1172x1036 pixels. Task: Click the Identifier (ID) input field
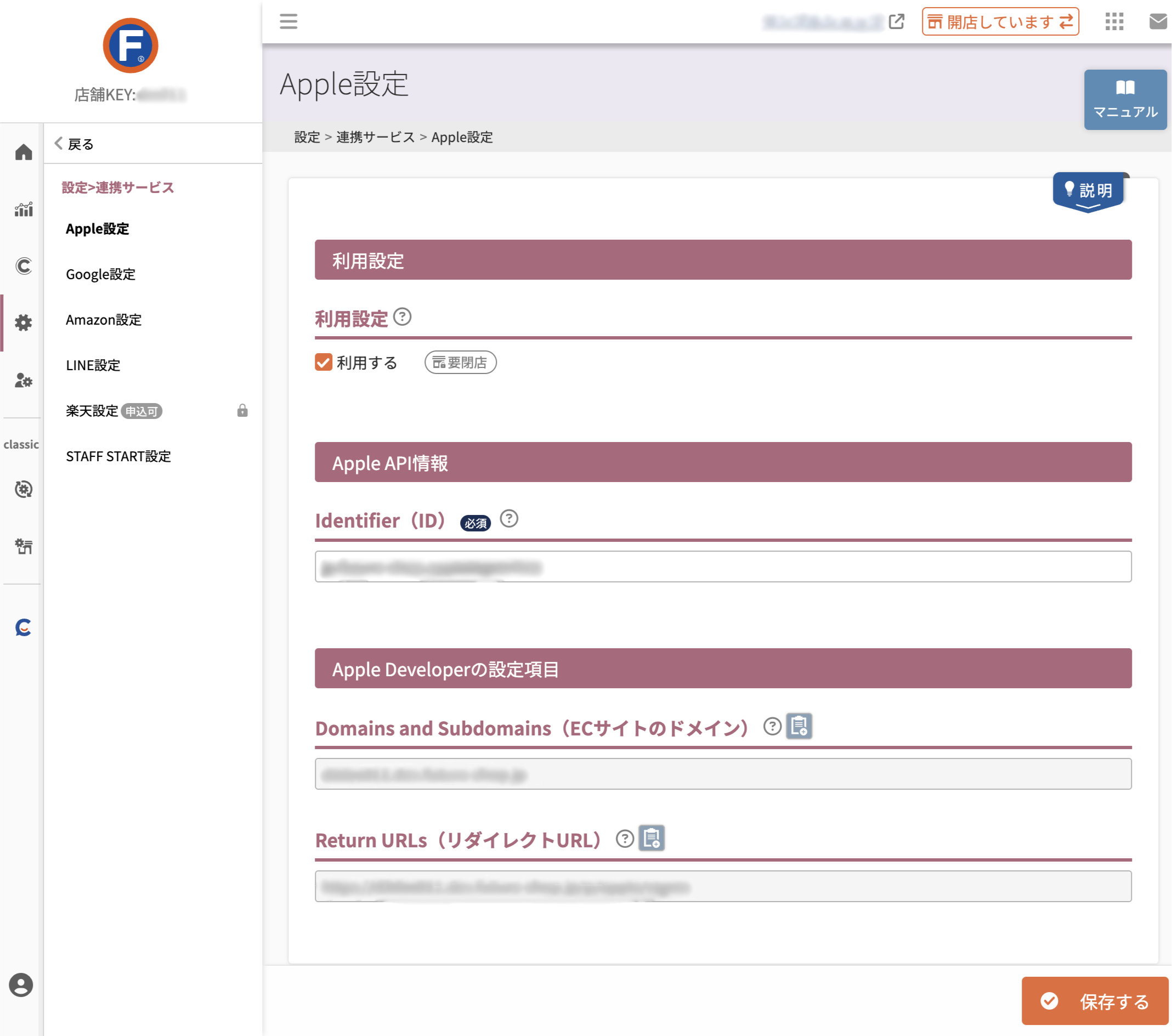[723, 567]
